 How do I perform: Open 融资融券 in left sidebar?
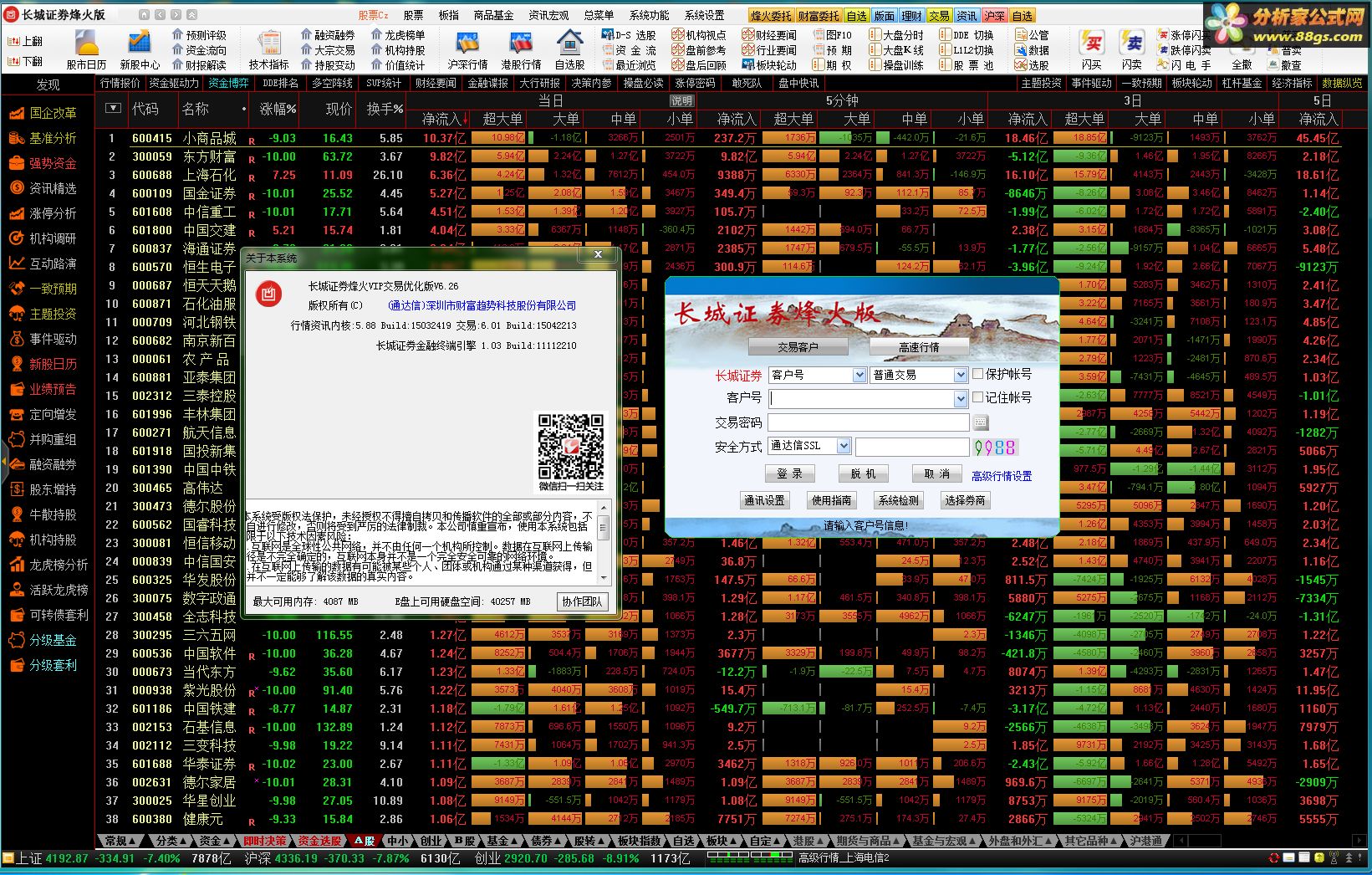pyautogui.click(x=43, y=464)
